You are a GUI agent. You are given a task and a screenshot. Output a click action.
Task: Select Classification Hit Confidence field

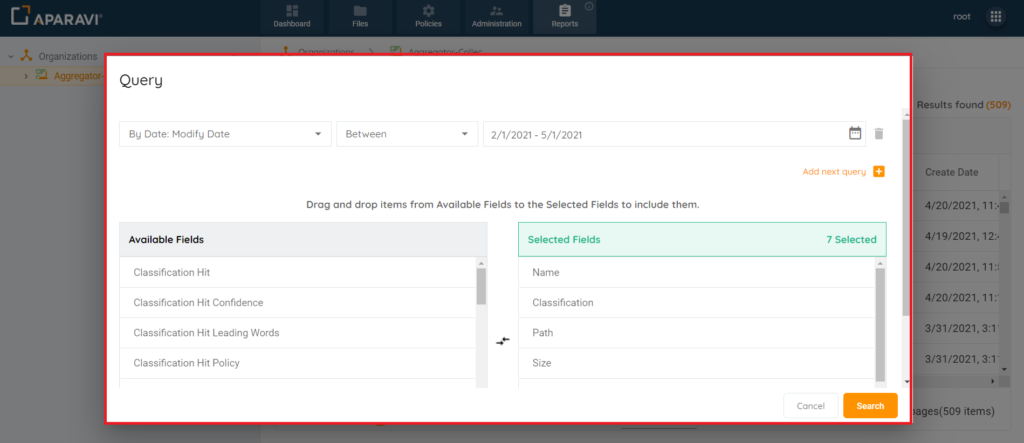[298, 303]
